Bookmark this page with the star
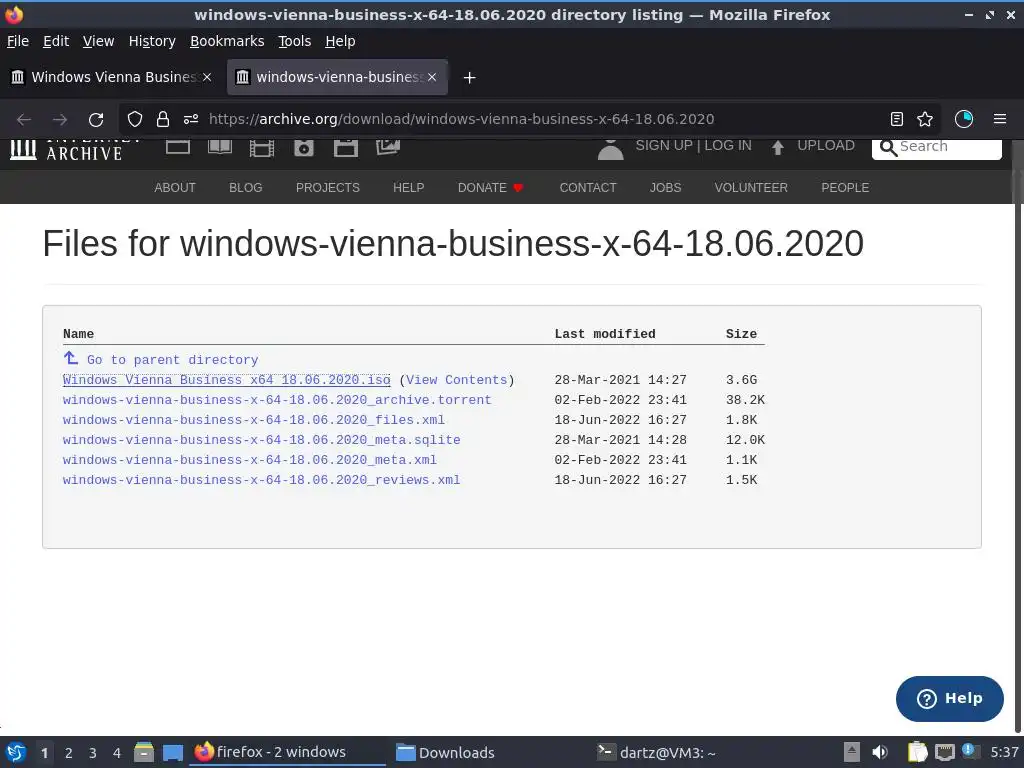Screen dimensions: 1024x768 click(x=925, y=119)
